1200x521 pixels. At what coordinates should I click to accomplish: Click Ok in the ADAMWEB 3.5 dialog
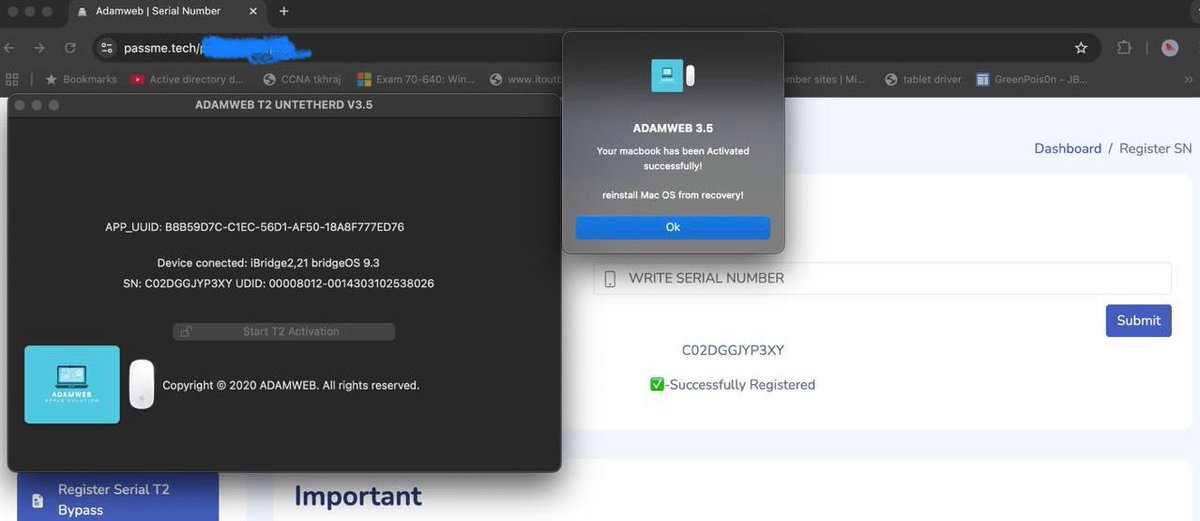point(672,227)
